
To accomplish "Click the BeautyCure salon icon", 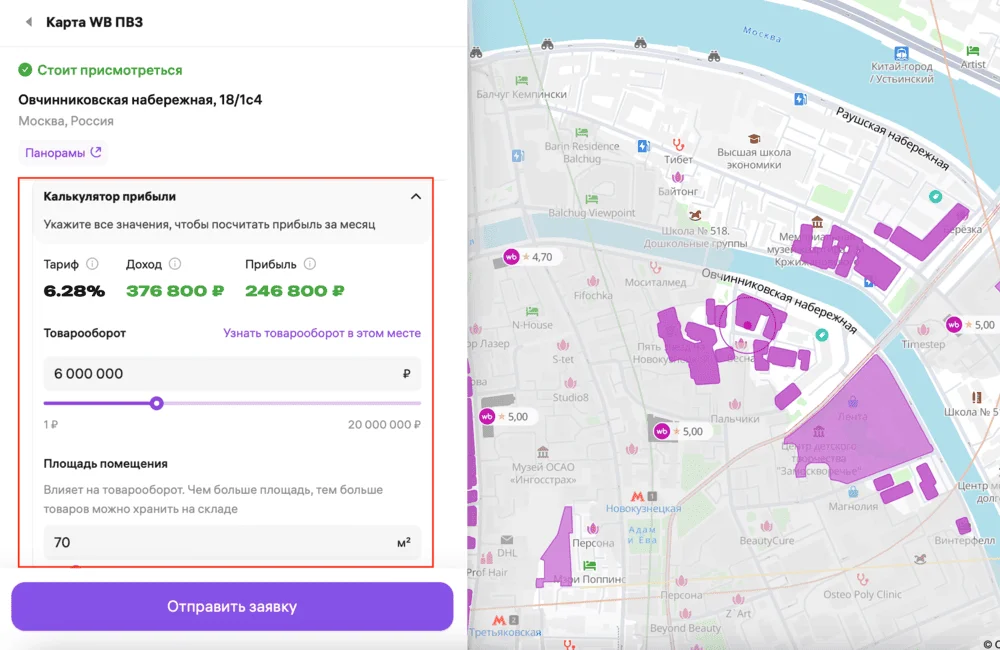I will [767, 526].
